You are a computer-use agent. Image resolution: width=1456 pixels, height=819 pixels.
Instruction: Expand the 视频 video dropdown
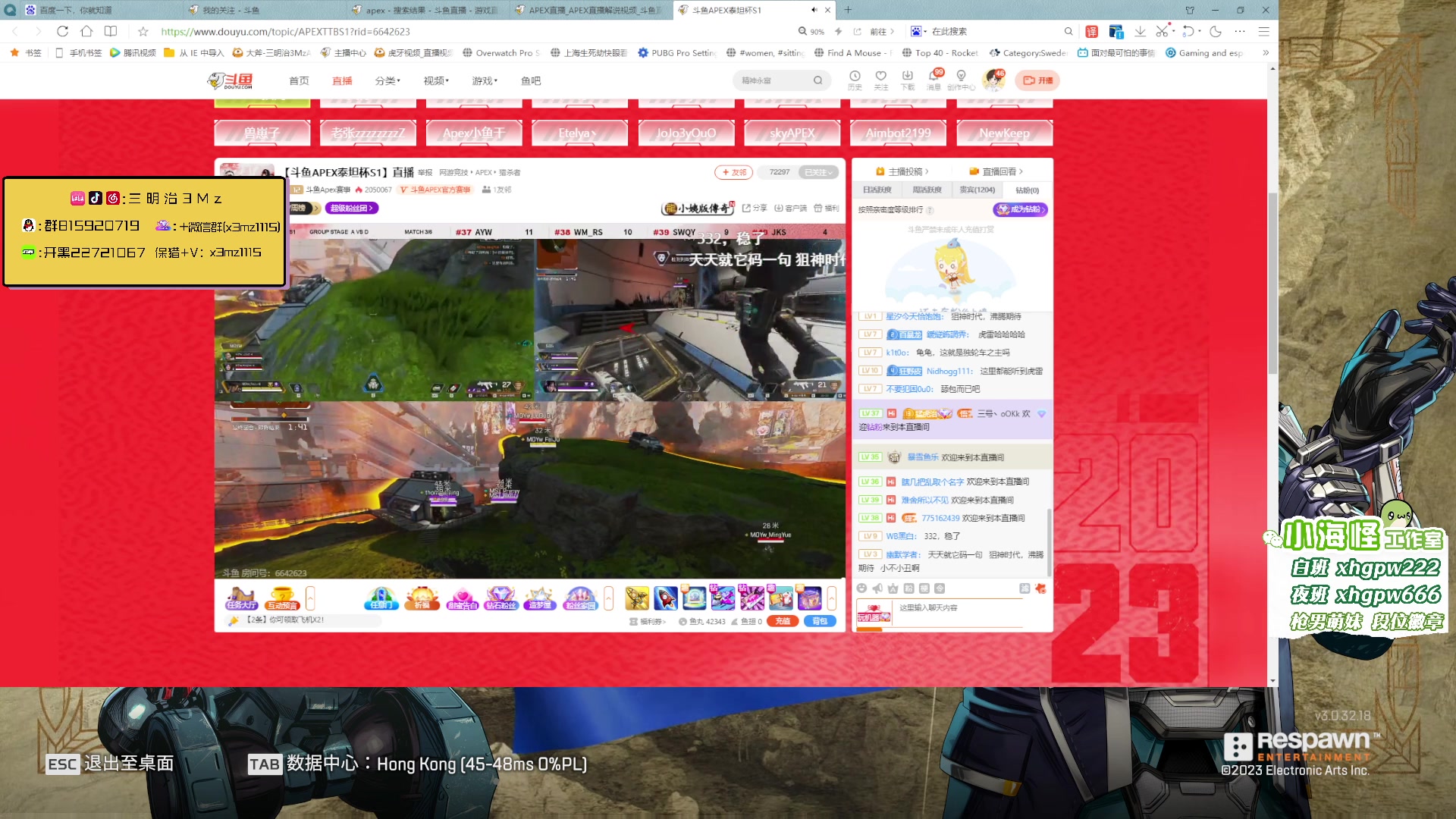(x=436, y=80)
